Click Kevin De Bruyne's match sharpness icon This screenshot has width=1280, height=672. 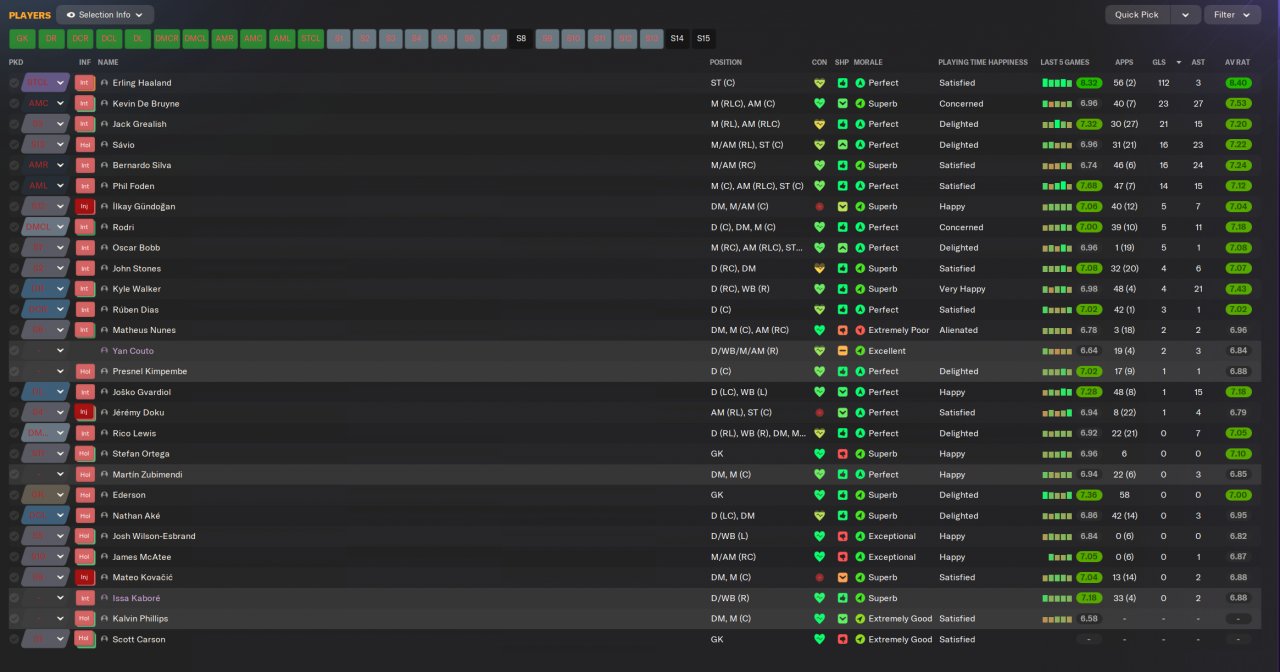(x=843, y=104)
